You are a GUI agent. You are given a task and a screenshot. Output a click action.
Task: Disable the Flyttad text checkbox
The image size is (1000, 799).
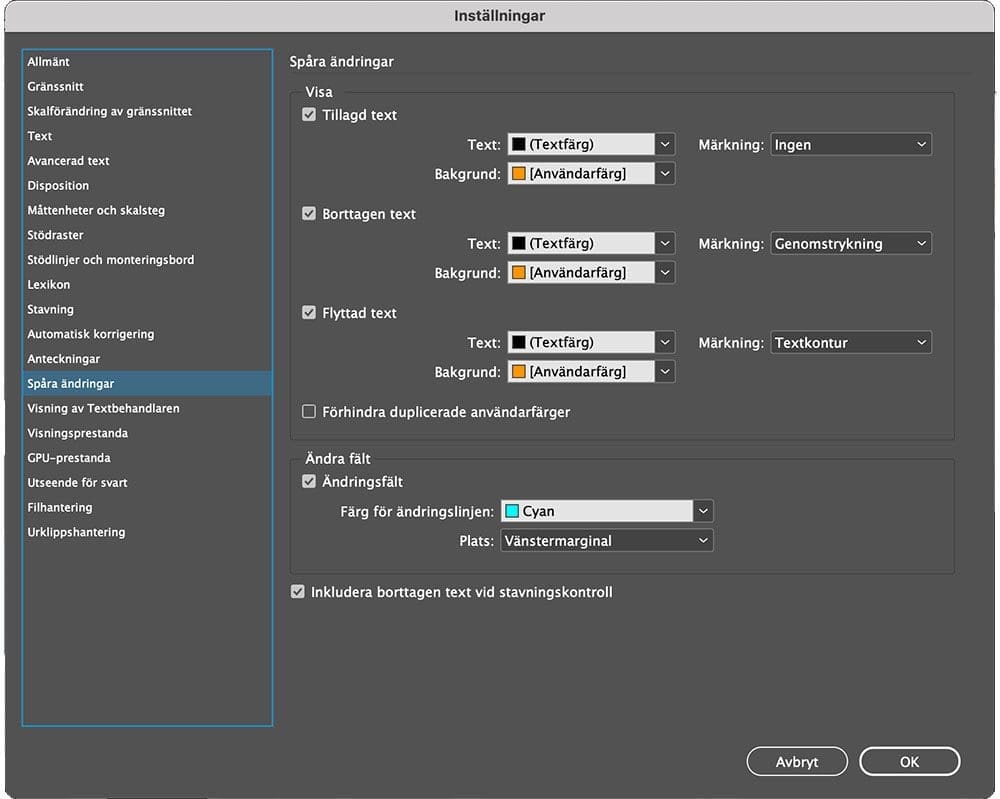(x=309, y=312)
